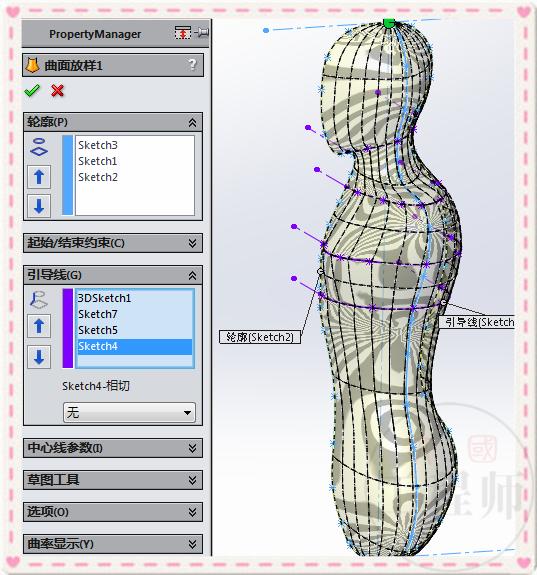
Task: Open the Sketch4-相切 dropdown showing 无
Action: click(x=129, y=413)
